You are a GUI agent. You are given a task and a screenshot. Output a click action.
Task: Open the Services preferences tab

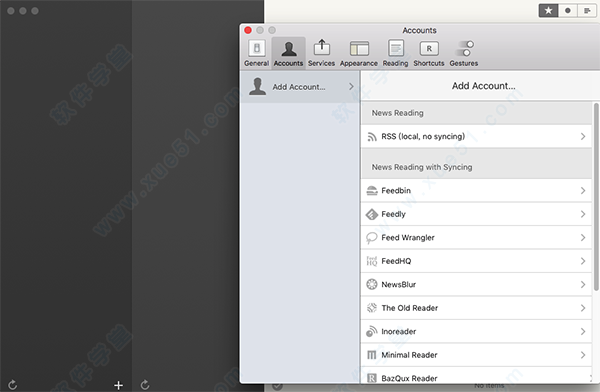point(321,53)
